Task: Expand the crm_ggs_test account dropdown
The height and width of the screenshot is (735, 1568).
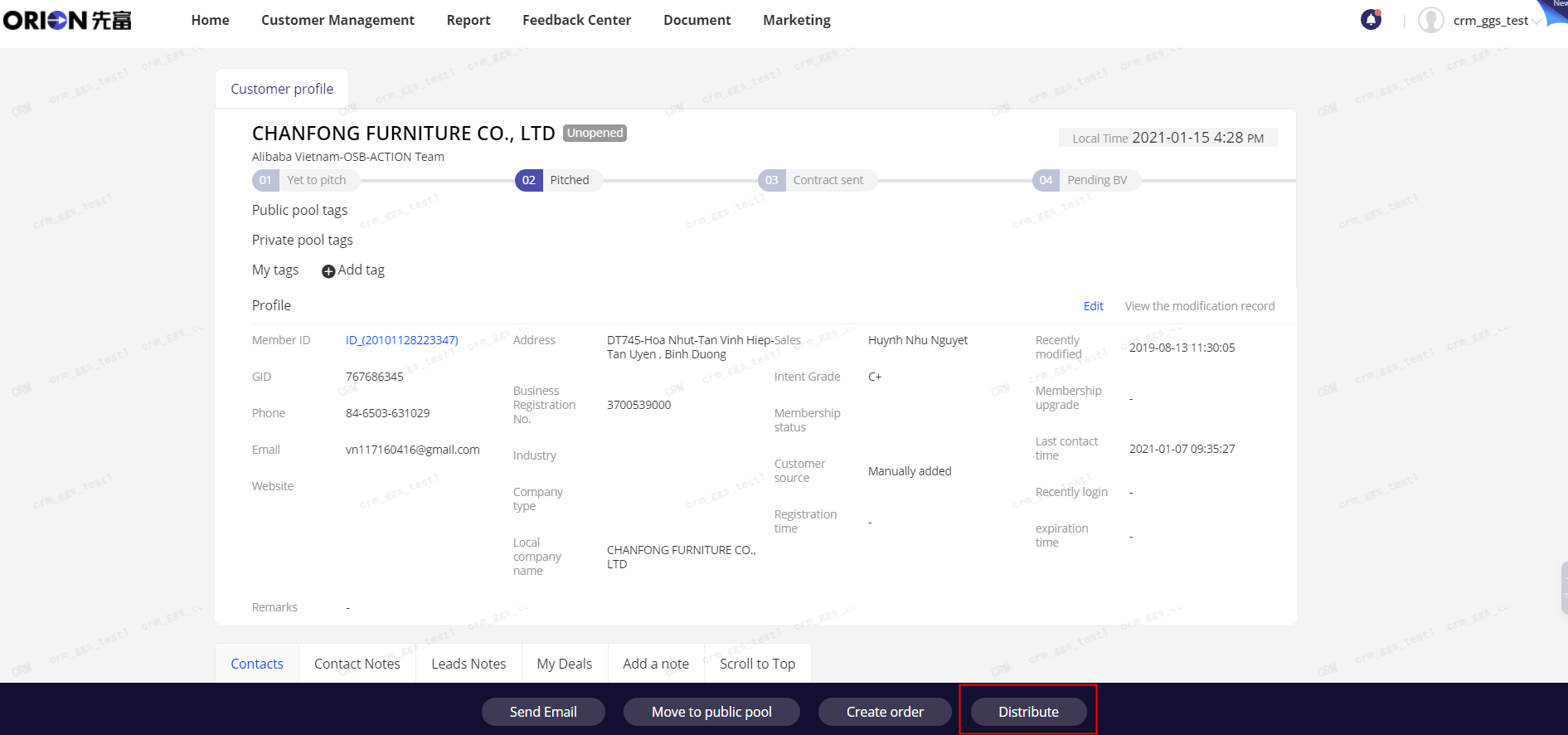Action: (x=1536, y=22)
